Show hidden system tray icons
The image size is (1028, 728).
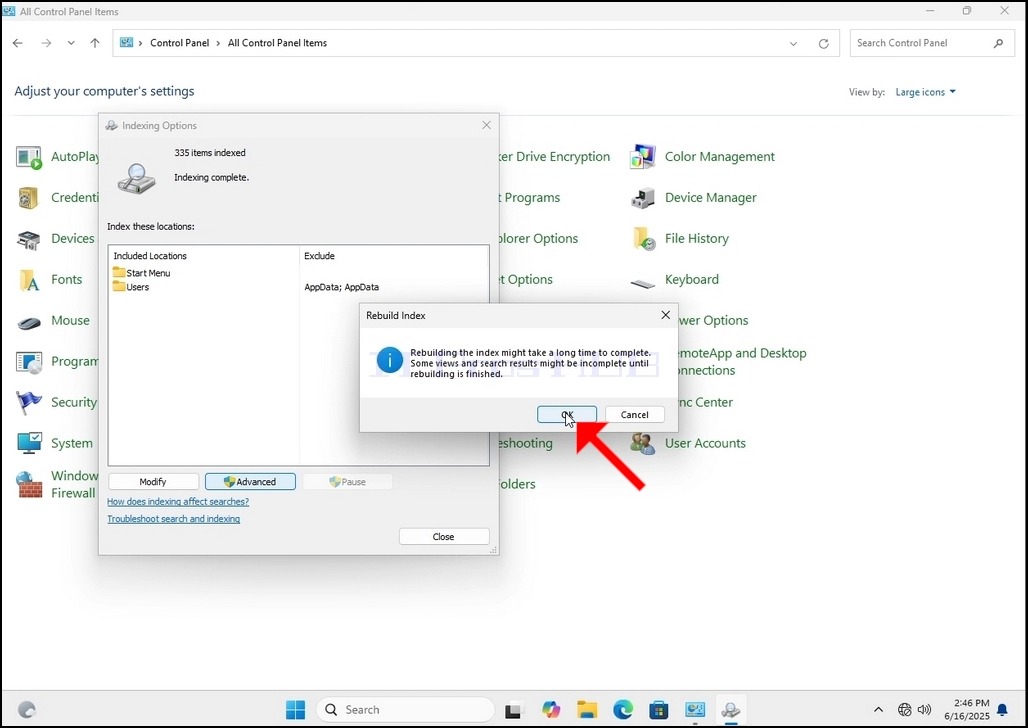point(879,710)
